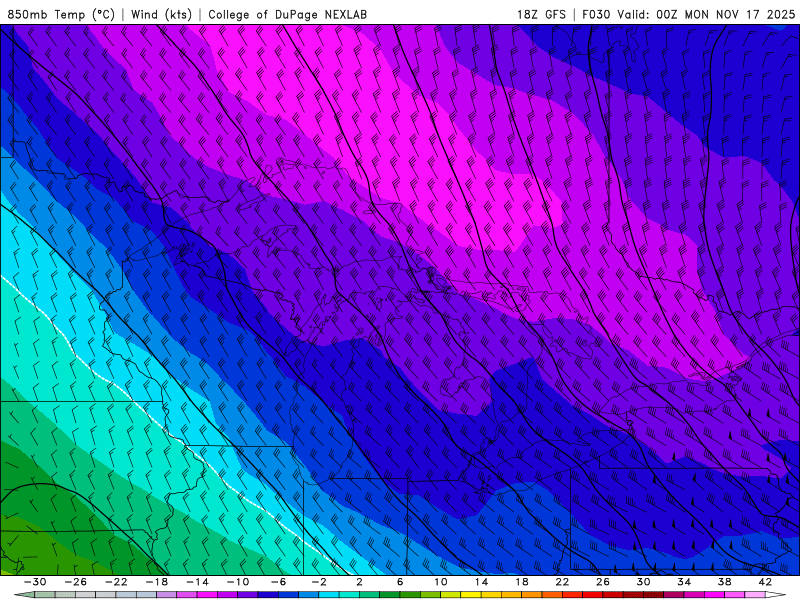Viewport: 800px width, 600px height.
Task: Select the "Valid: 00Z MON NOV 17 2025" text
Action: tap(706, 15)
